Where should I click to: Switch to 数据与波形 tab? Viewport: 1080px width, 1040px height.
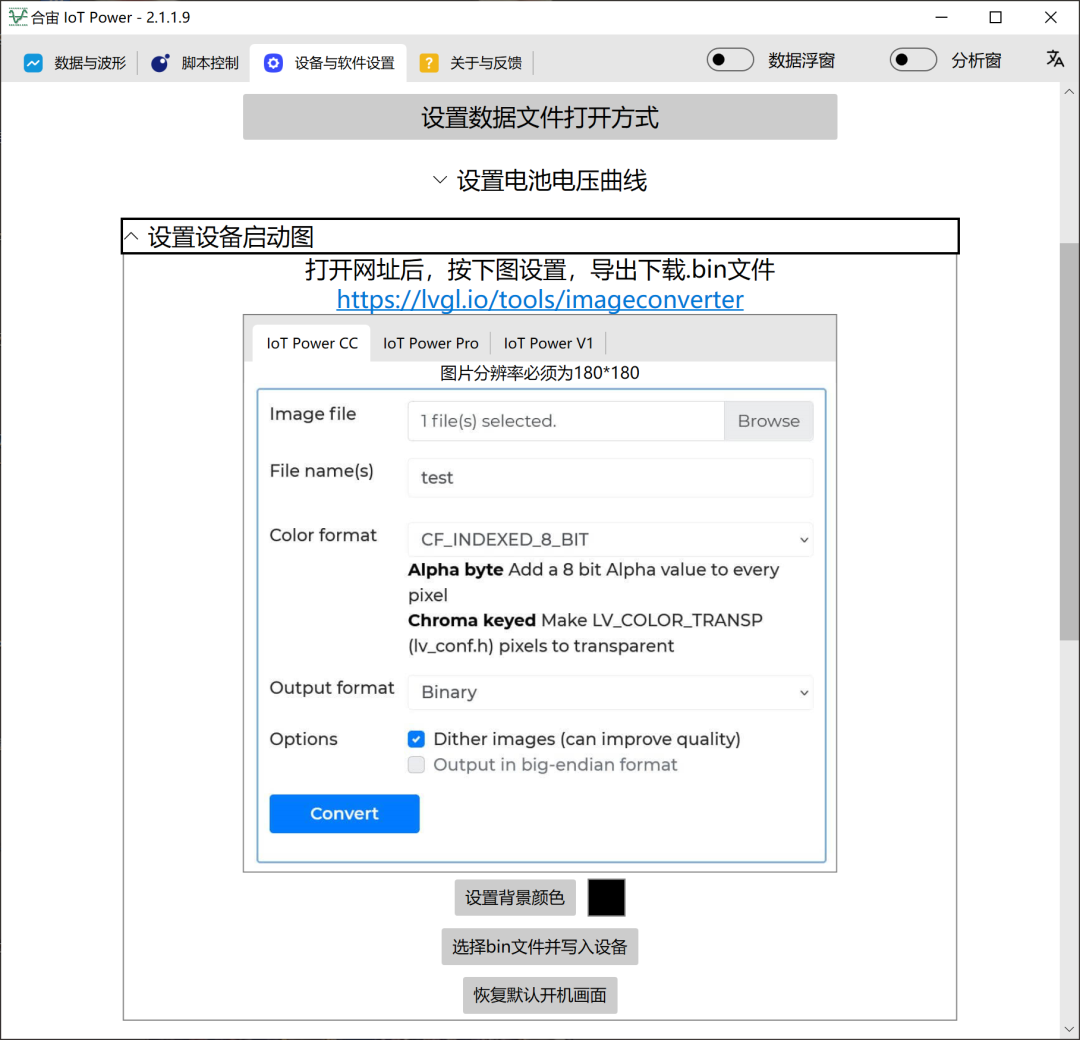pos(75,63)
